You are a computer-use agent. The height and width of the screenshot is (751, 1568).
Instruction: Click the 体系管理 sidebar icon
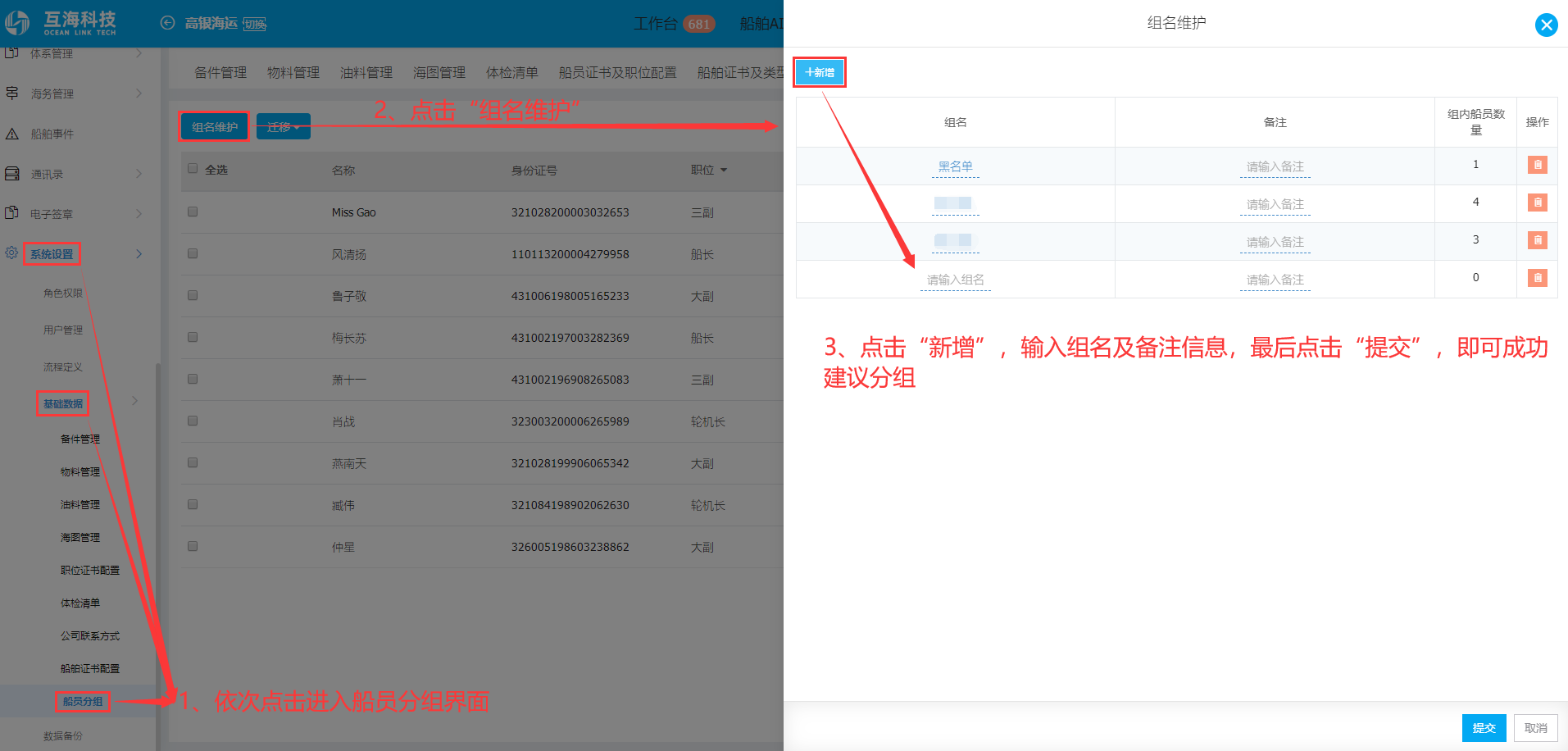(12, 52)
